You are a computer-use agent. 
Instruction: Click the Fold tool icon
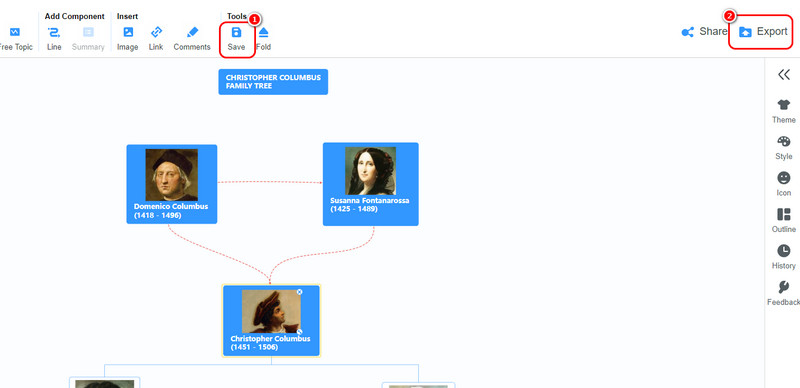[x=263, y=33]
